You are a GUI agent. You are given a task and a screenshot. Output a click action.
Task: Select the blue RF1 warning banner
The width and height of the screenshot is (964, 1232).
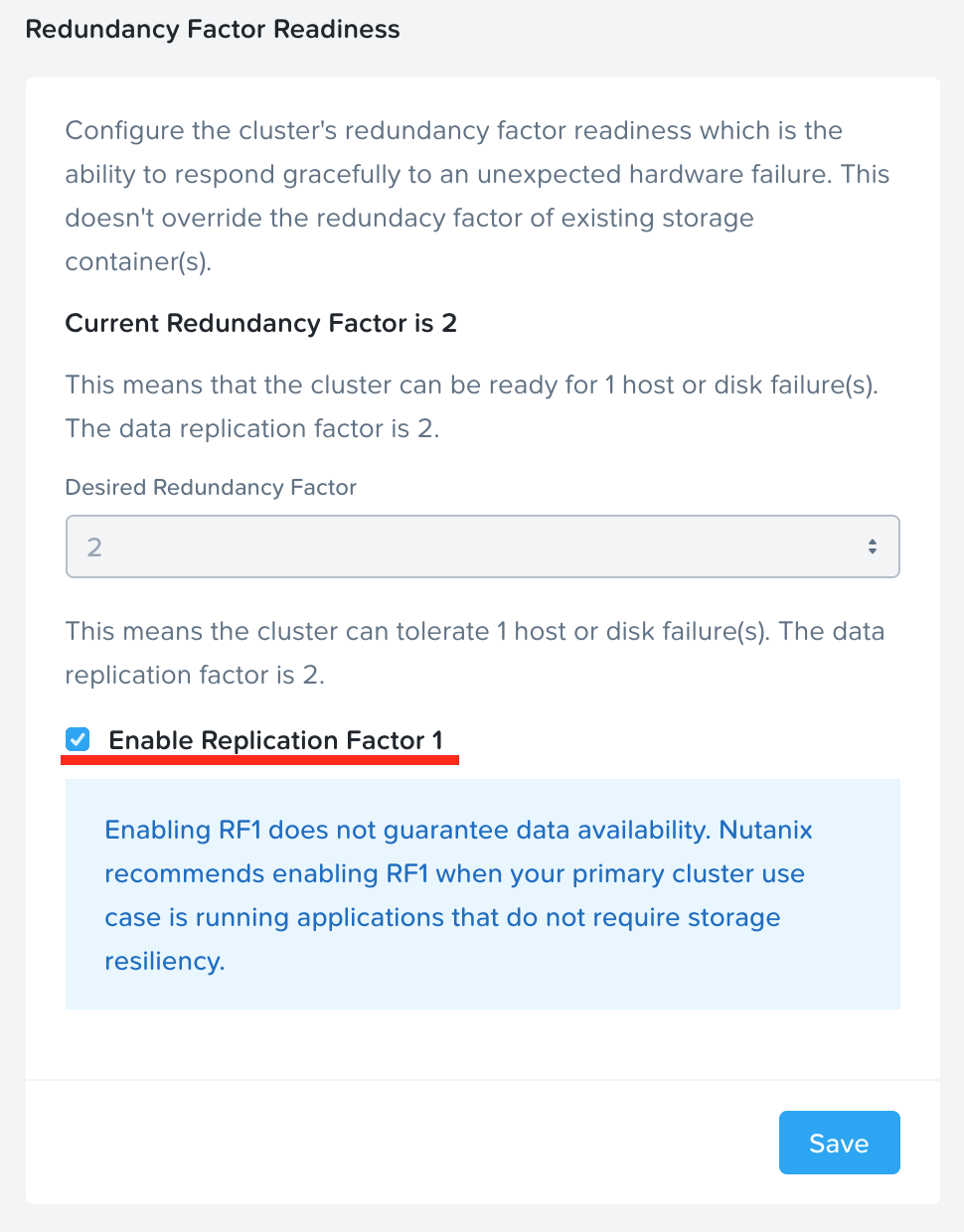coord(482,894)
